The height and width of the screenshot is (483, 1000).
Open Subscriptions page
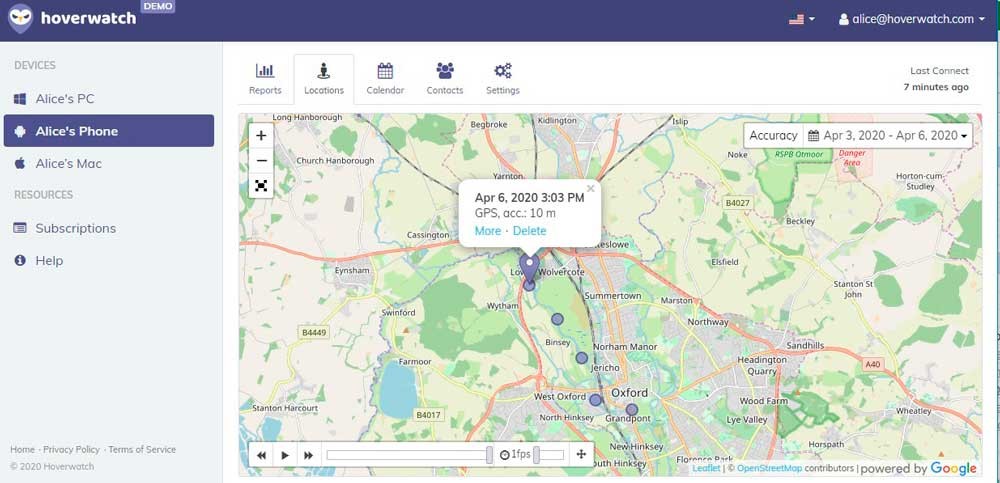(x=109, y=228)
